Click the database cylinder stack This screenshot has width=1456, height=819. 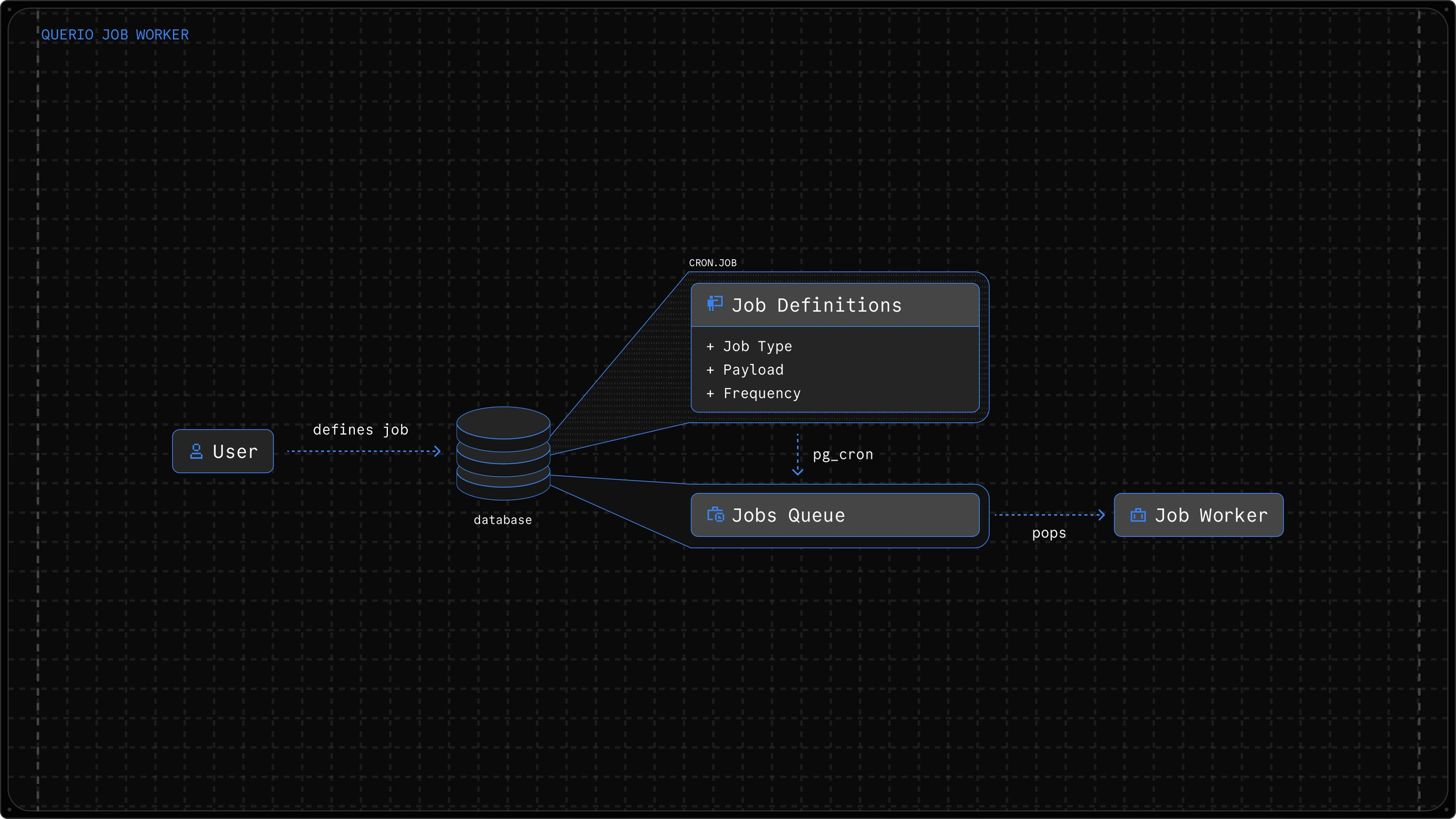click(x=503, y=453)
